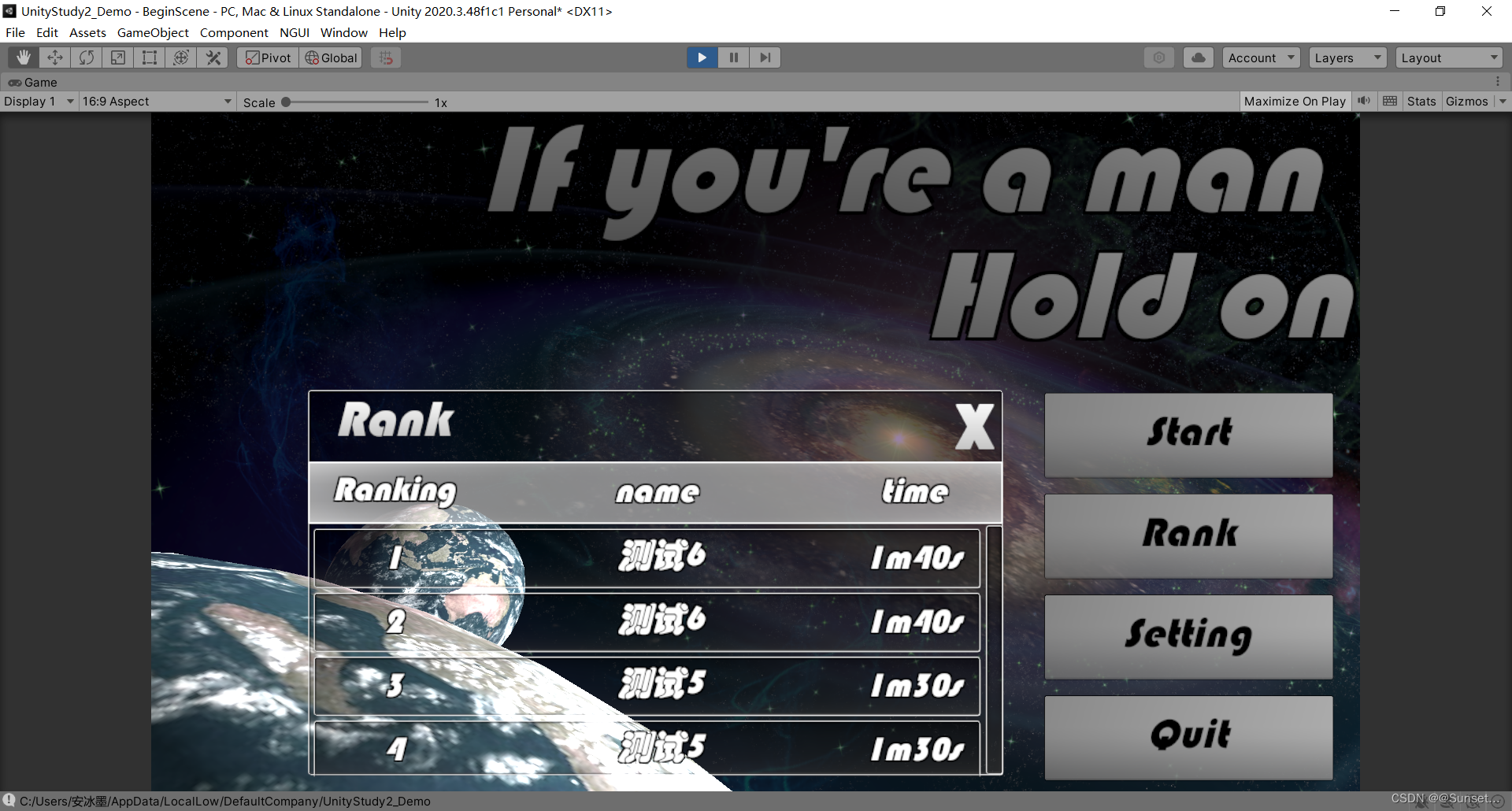The width and height of the screenshot is (1512, 811).
Task: Click the Unity window title icon
Action: coord(9,11)
